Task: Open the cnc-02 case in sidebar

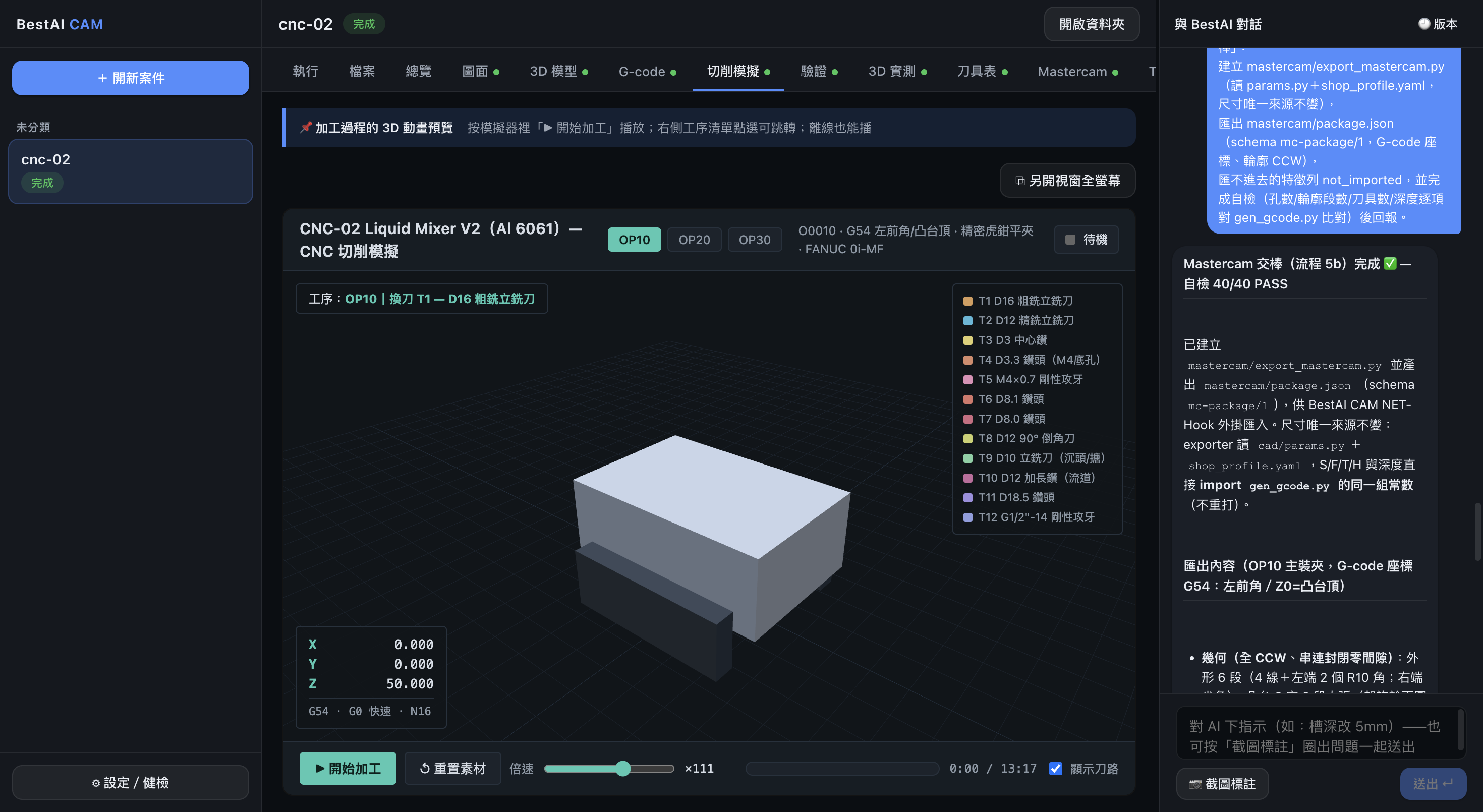Action: 131,171
